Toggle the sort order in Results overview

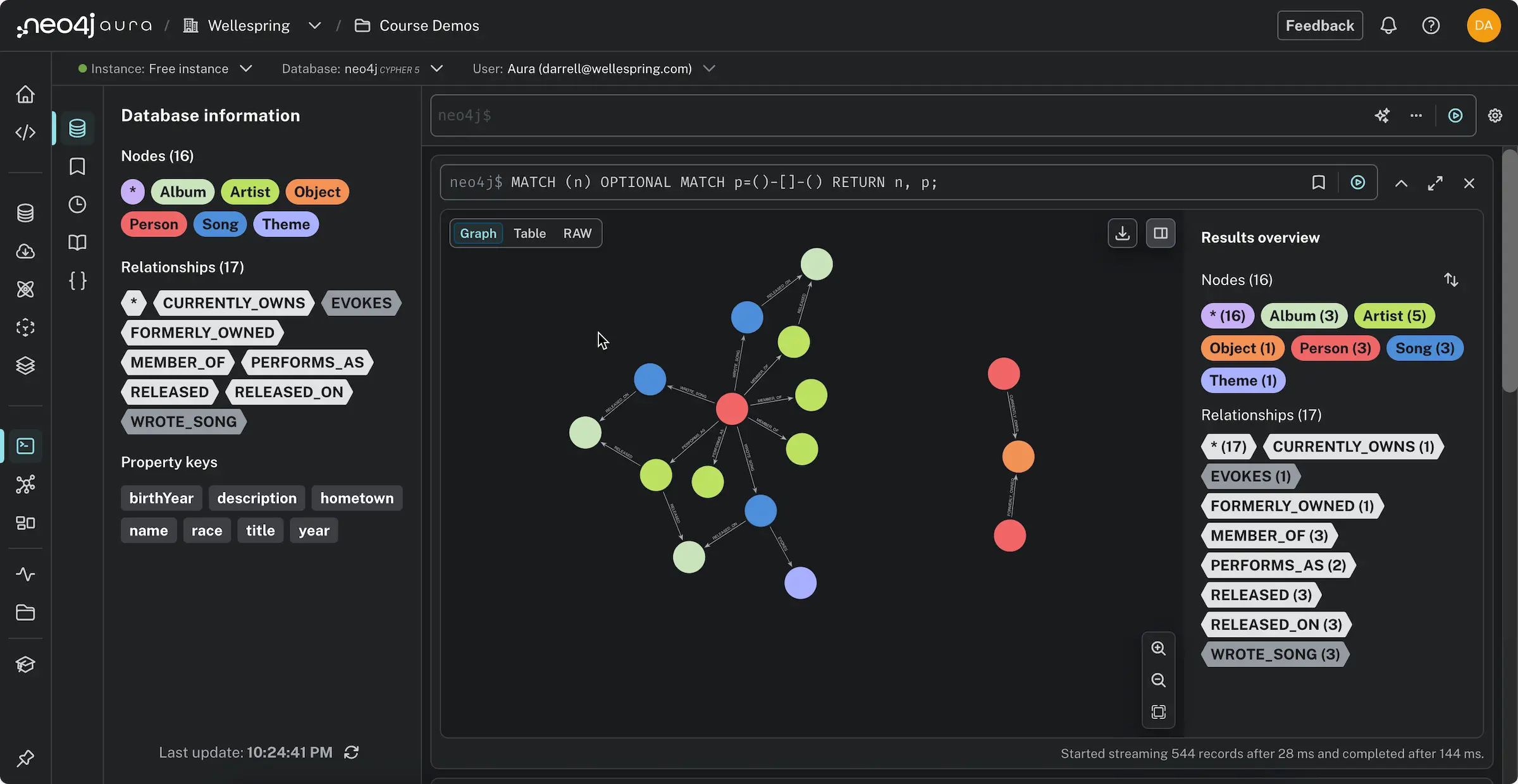tap(1452, 279)
